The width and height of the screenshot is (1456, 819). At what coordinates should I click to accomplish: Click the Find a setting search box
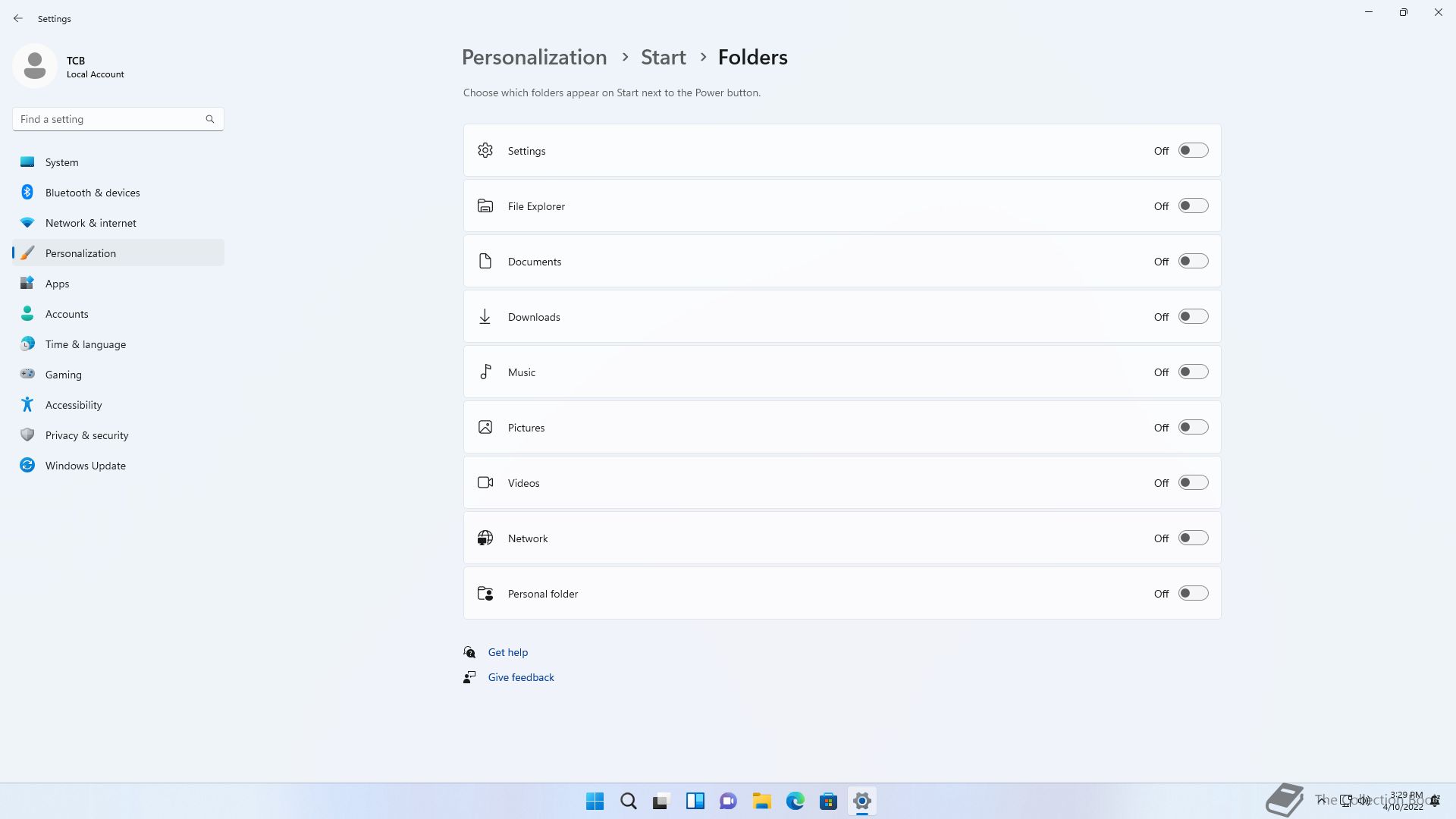[x=118, y=119]
